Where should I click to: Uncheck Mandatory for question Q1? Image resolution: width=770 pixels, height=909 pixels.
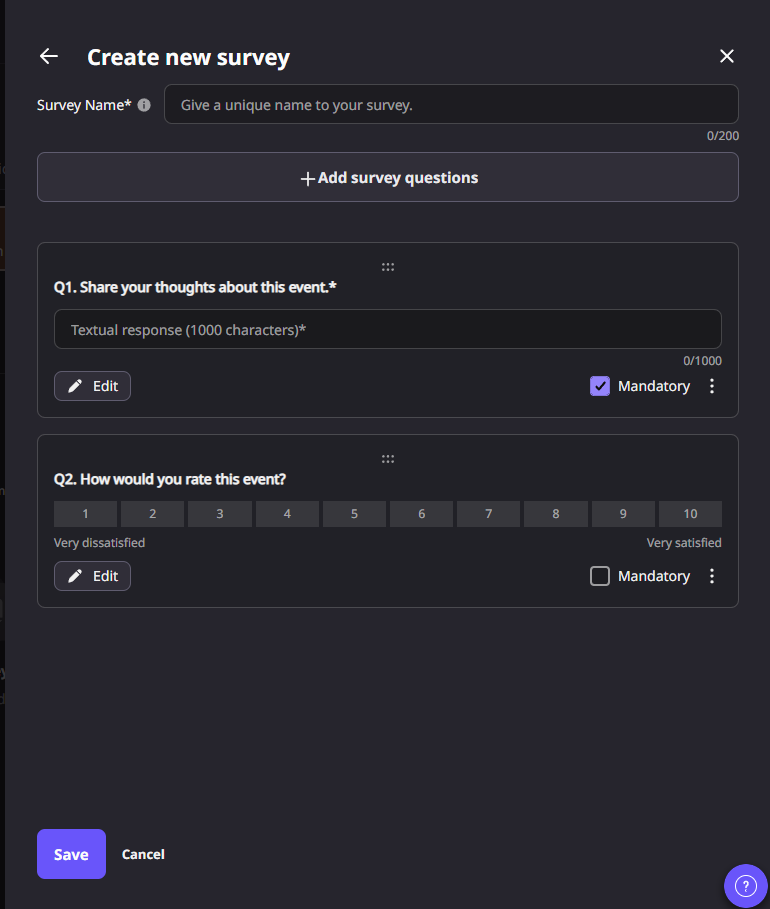(600, 386)
